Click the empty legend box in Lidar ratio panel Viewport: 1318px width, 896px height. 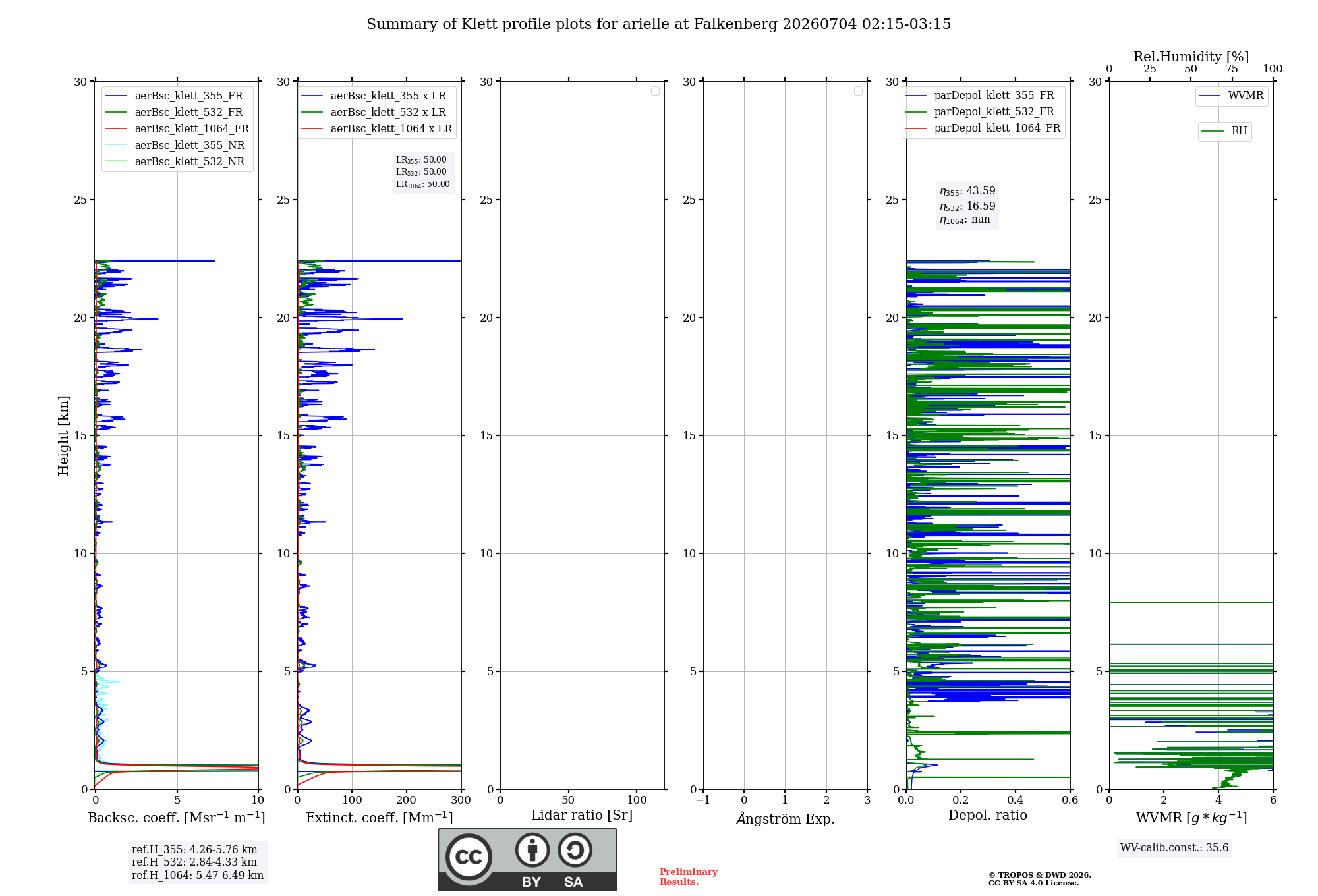click(x=655, y=91)
